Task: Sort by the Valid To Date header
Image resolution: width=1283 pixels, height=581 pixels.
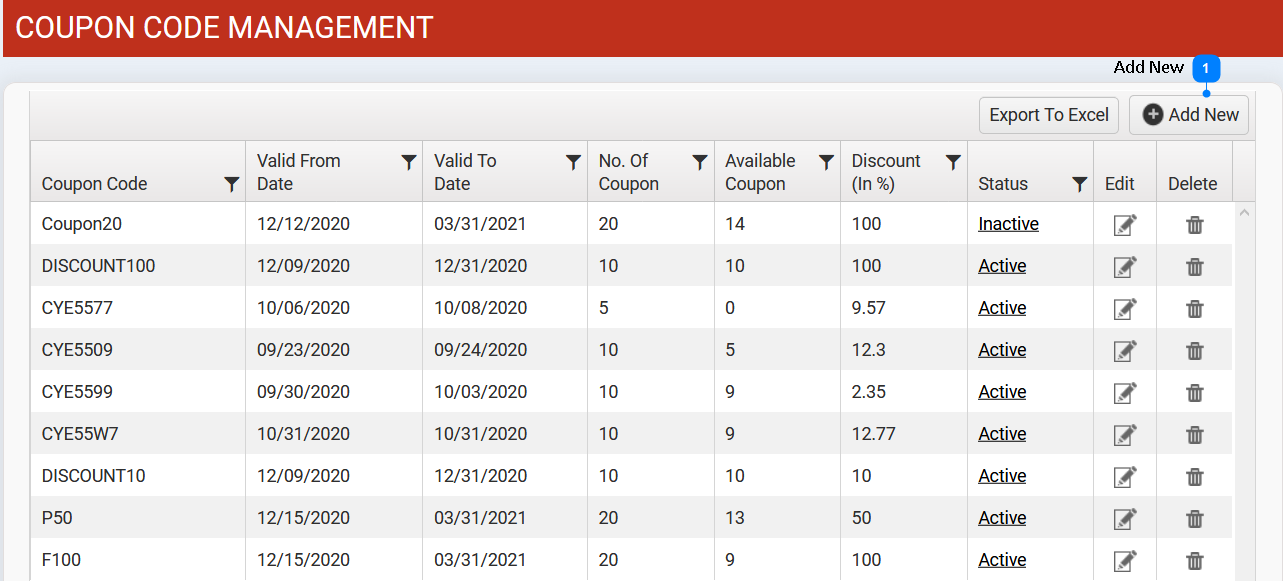Action: (x=465, y=172)
